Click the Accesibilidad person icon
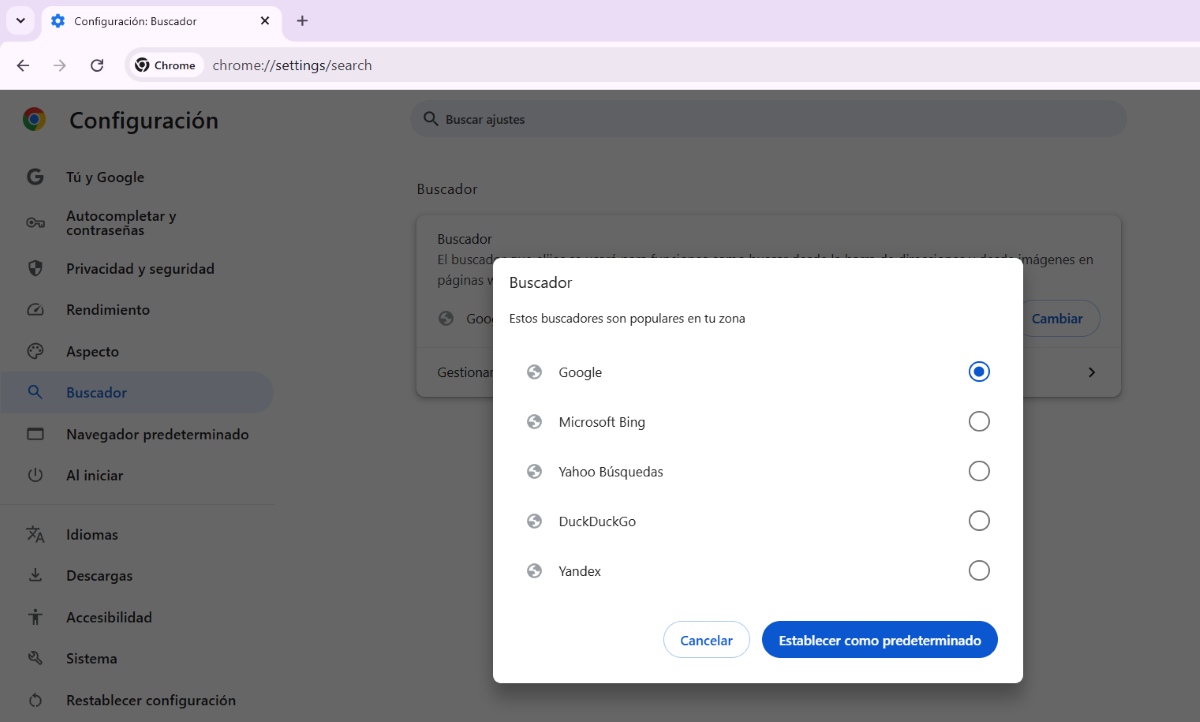1200x722 pixels. pos(35,618)
